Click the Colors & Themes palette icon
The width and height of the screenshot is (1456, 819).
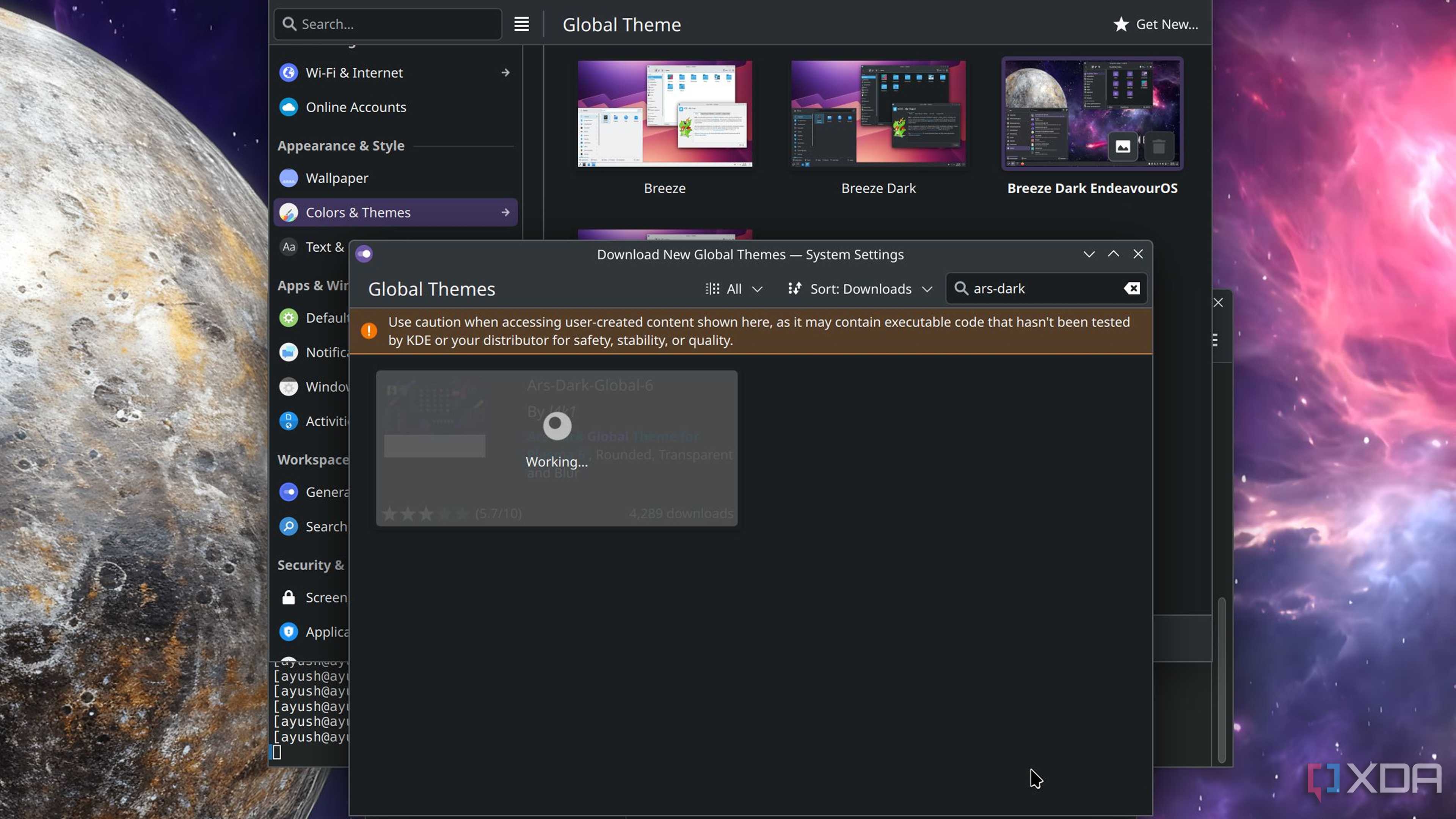(288, 212)
